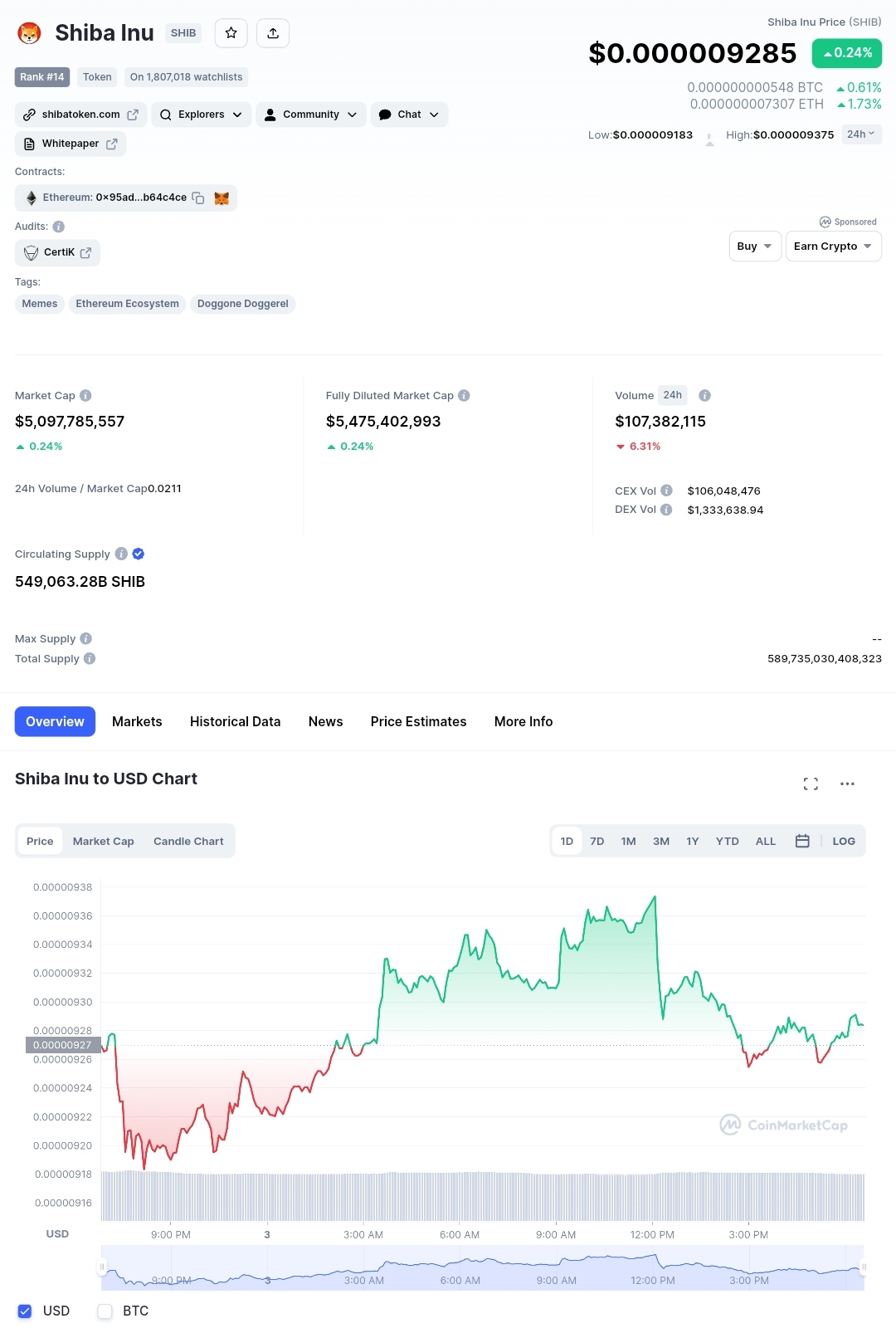Viewport: 896px width, 1333px height.
Task: Click the MetaMask fox icon
Action: (x=222, y=198)
